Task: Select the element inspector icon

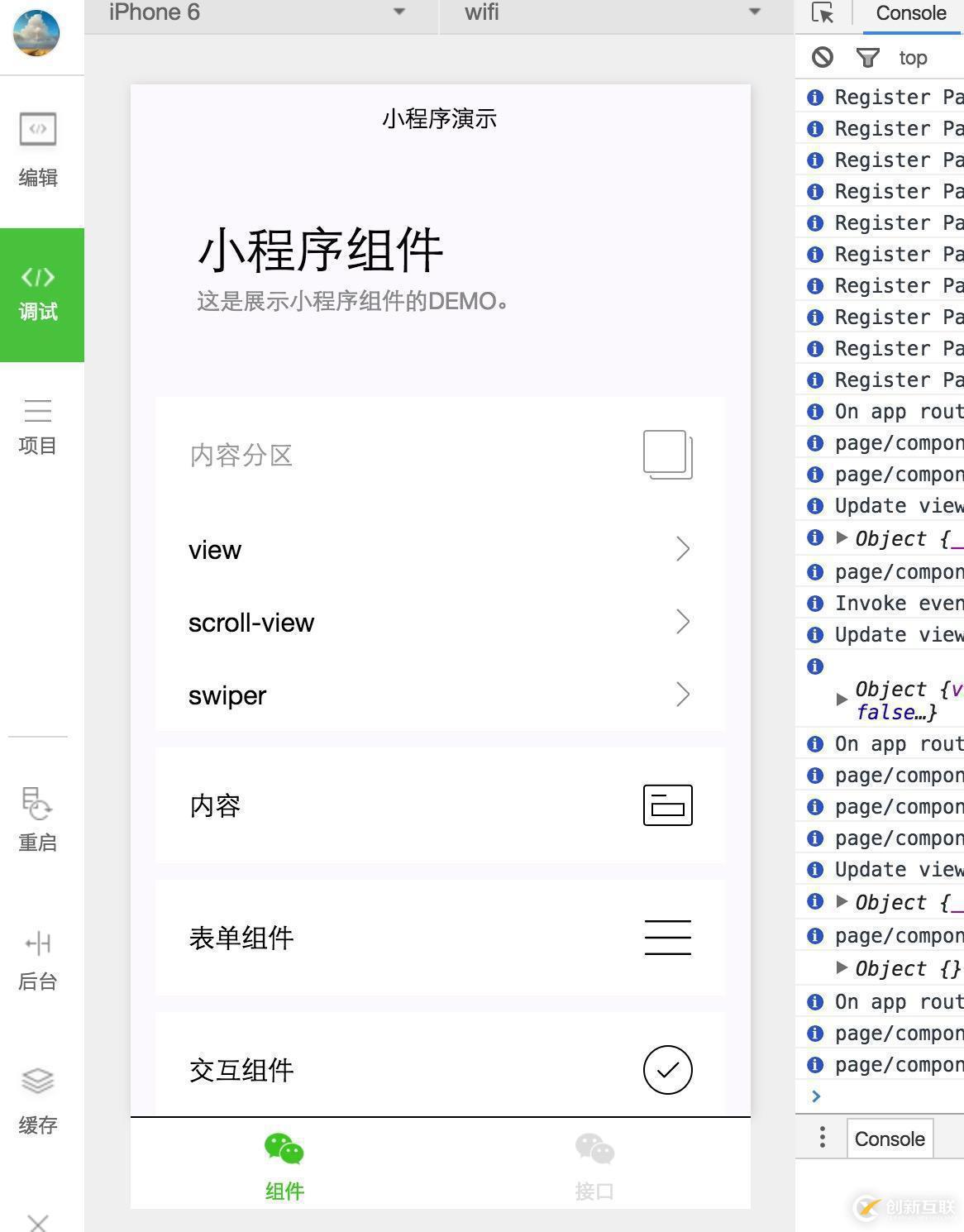Action: coord(821,13)
